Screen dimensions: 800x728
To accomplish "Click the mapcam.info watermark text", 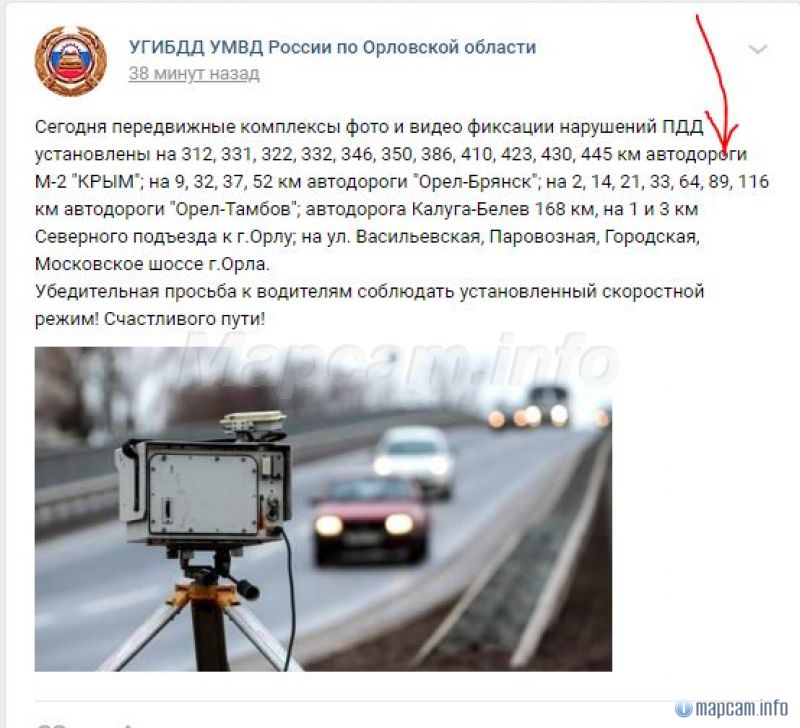I will 741,709.
